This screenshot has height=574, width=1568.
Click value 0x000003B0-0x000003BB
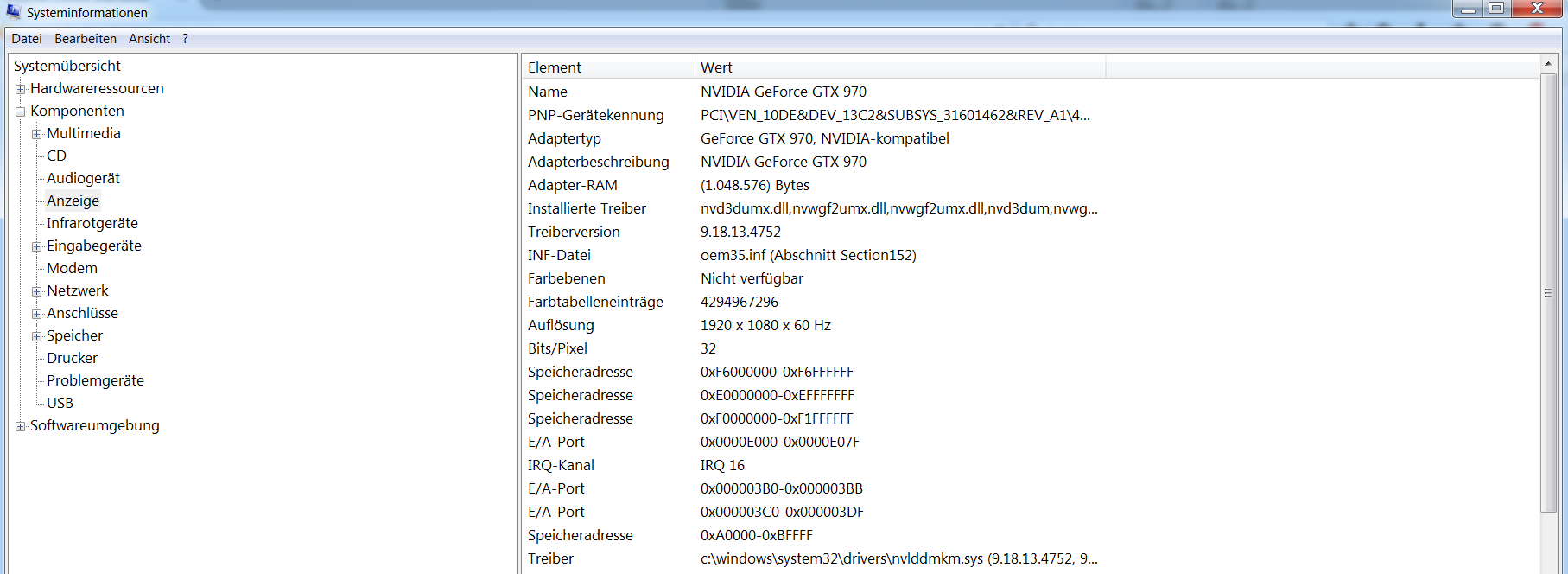[x=781, y=488]
